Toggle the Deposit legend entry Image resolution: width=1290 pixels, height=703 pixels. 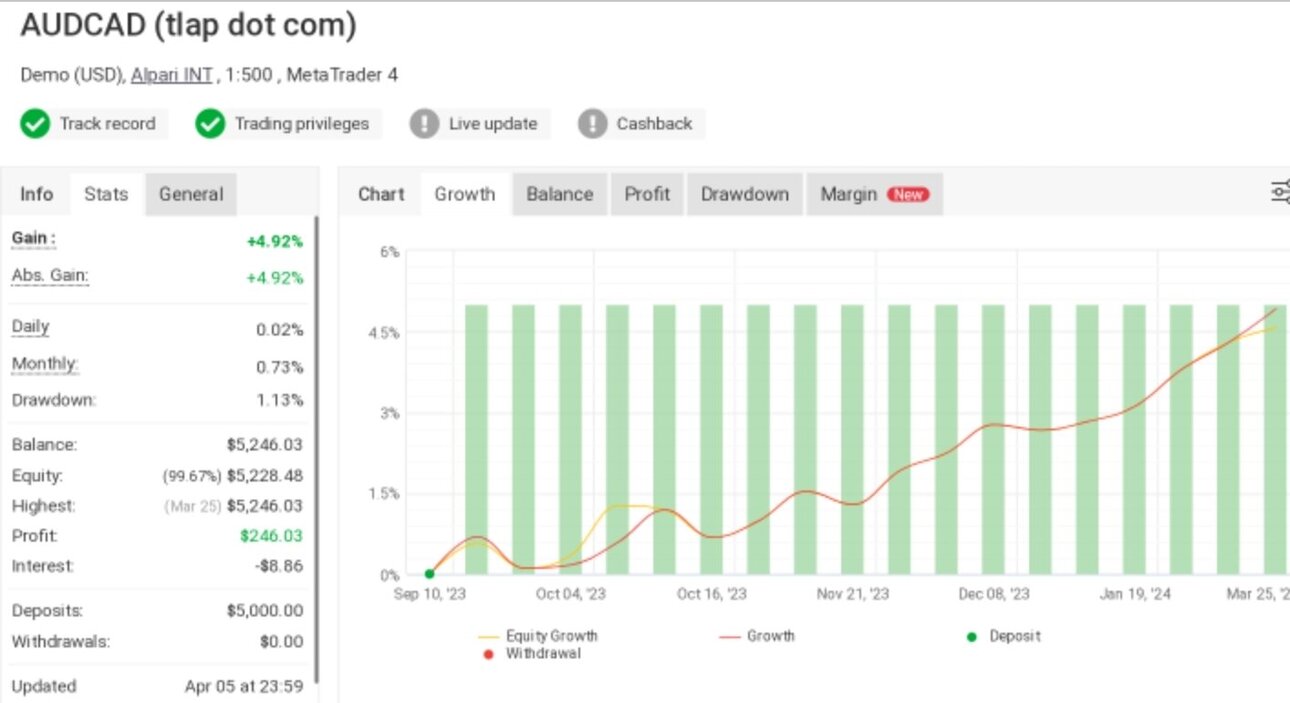(1003, 636)
